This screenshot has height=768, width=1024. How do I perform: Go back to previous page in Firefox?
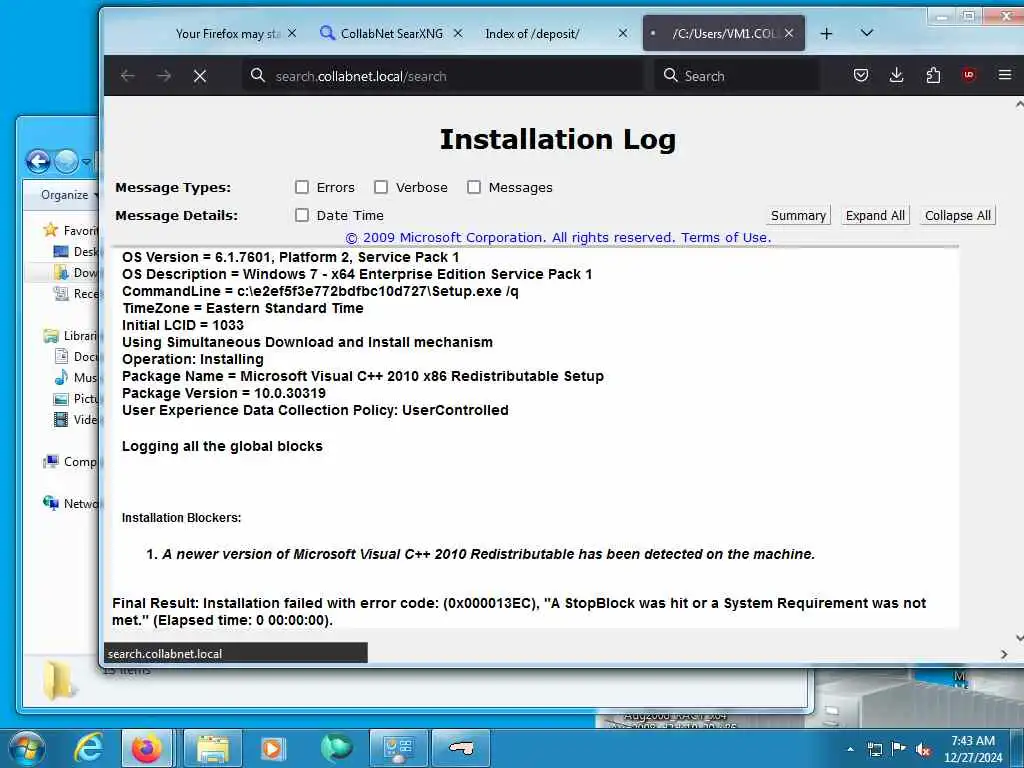pos(127,76)
